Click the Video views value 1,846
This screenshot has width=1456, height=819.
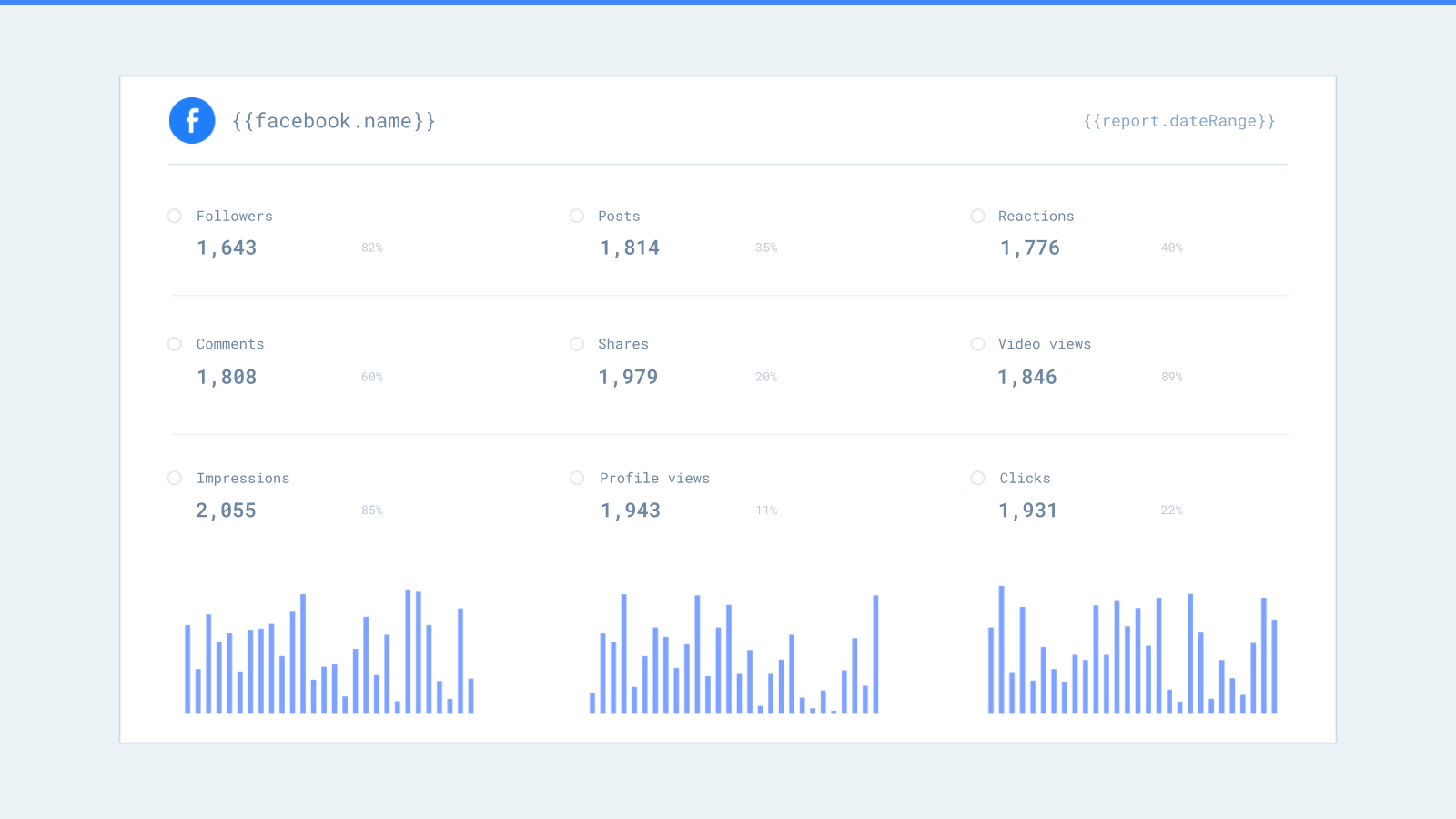click(x=1027, y=377)
